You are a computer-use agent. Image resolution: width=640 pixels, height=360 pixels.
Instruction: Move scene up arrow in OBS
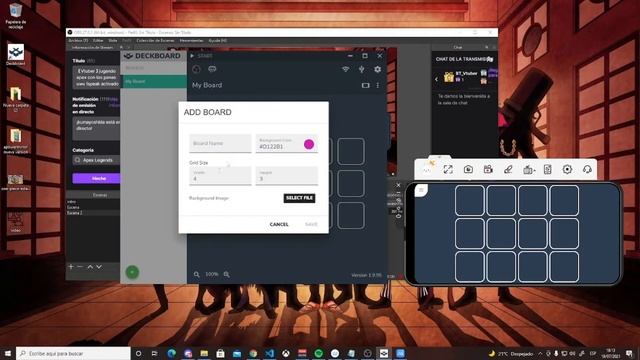click(x=90, y=267)
